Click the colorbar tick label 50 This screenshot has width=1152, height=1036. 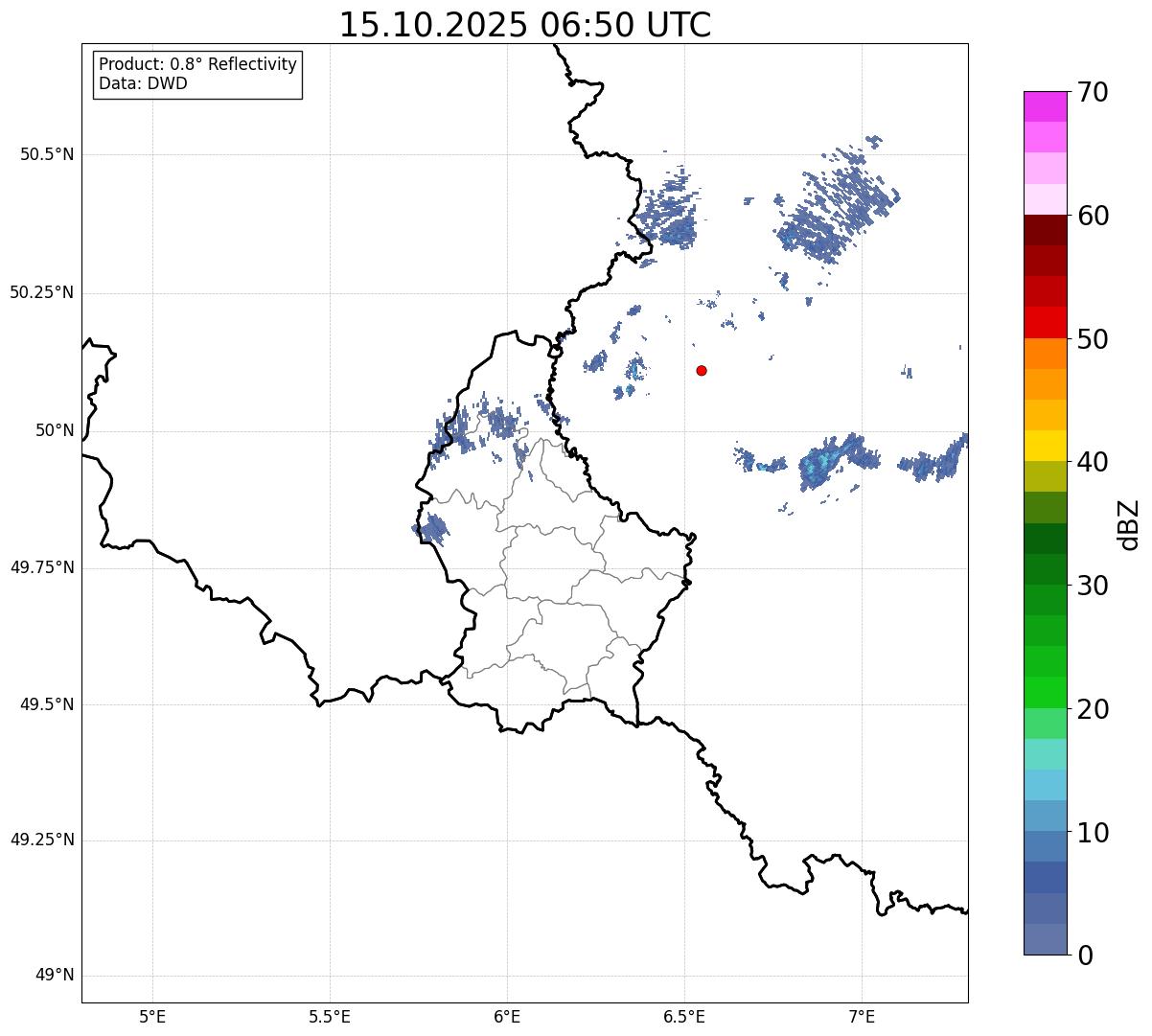(x=1093, y=339)
